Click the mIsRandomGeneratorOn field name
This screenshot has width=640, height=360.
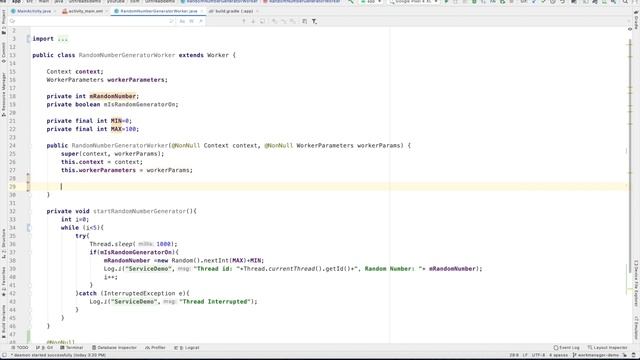coord(140,104)
